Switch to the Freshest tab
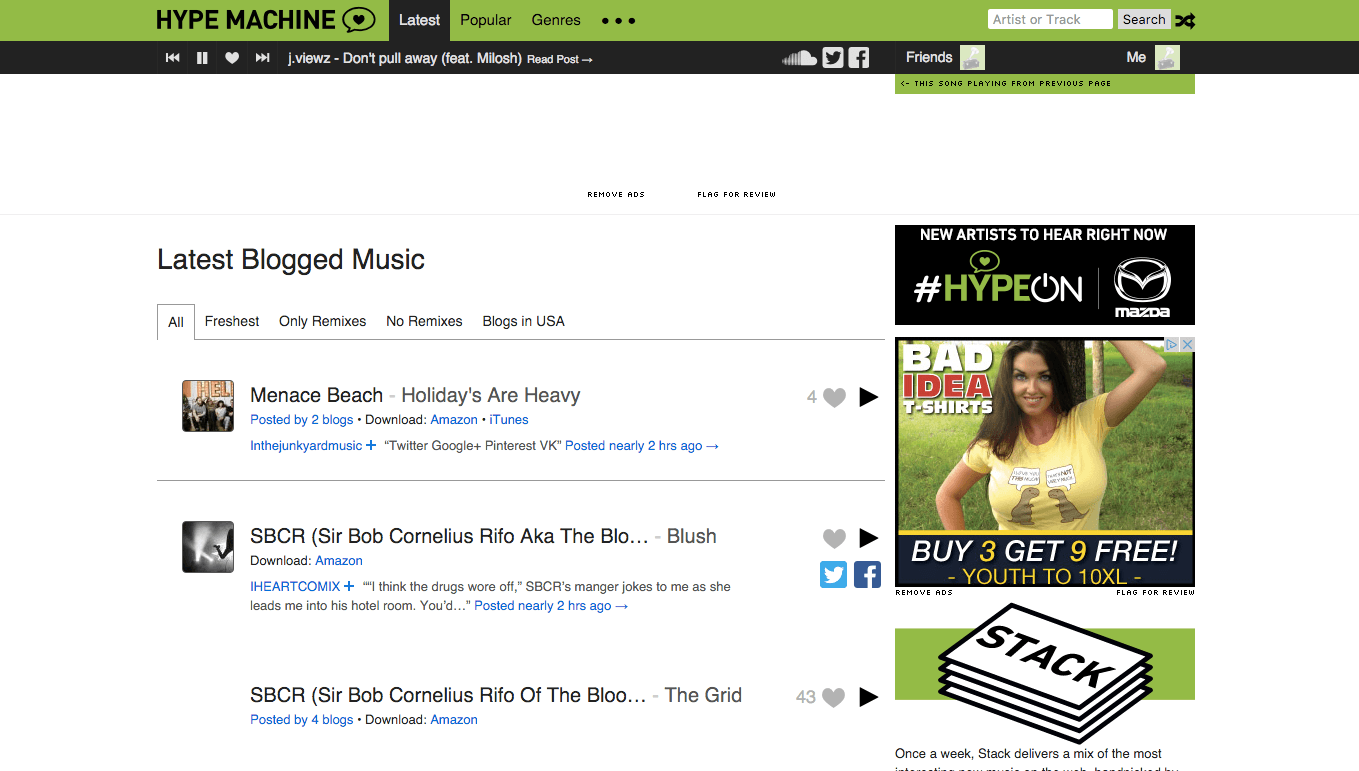The image size is (1359, 771). (x=232, y=321)
